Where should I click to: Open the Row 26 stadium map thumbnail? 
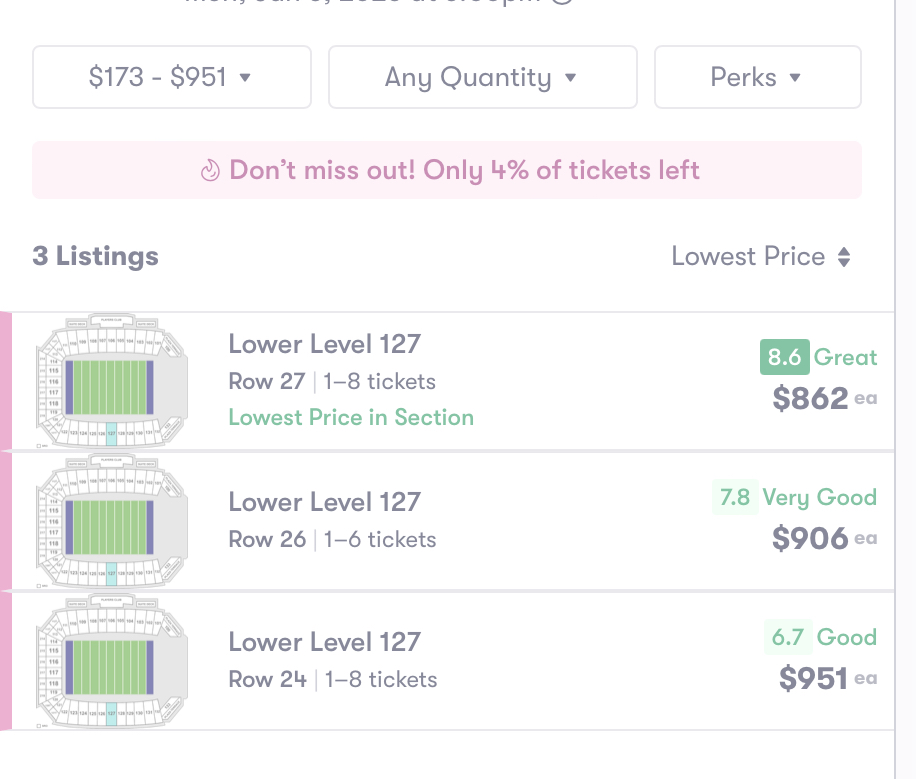pos(111,521)
